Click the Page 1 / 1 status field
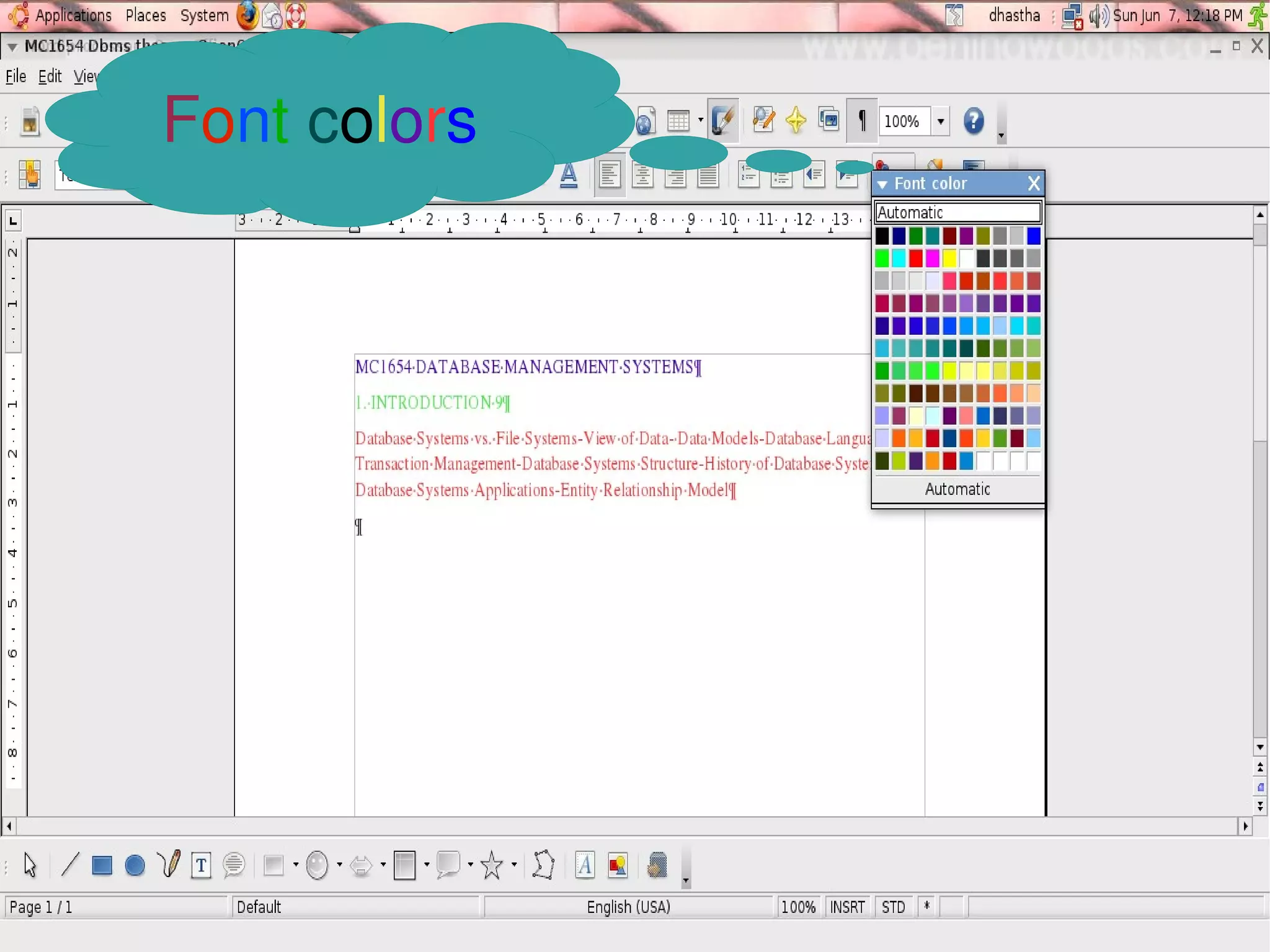The image size is (1270, 952). pyautogui.click(x=116, y=907)
